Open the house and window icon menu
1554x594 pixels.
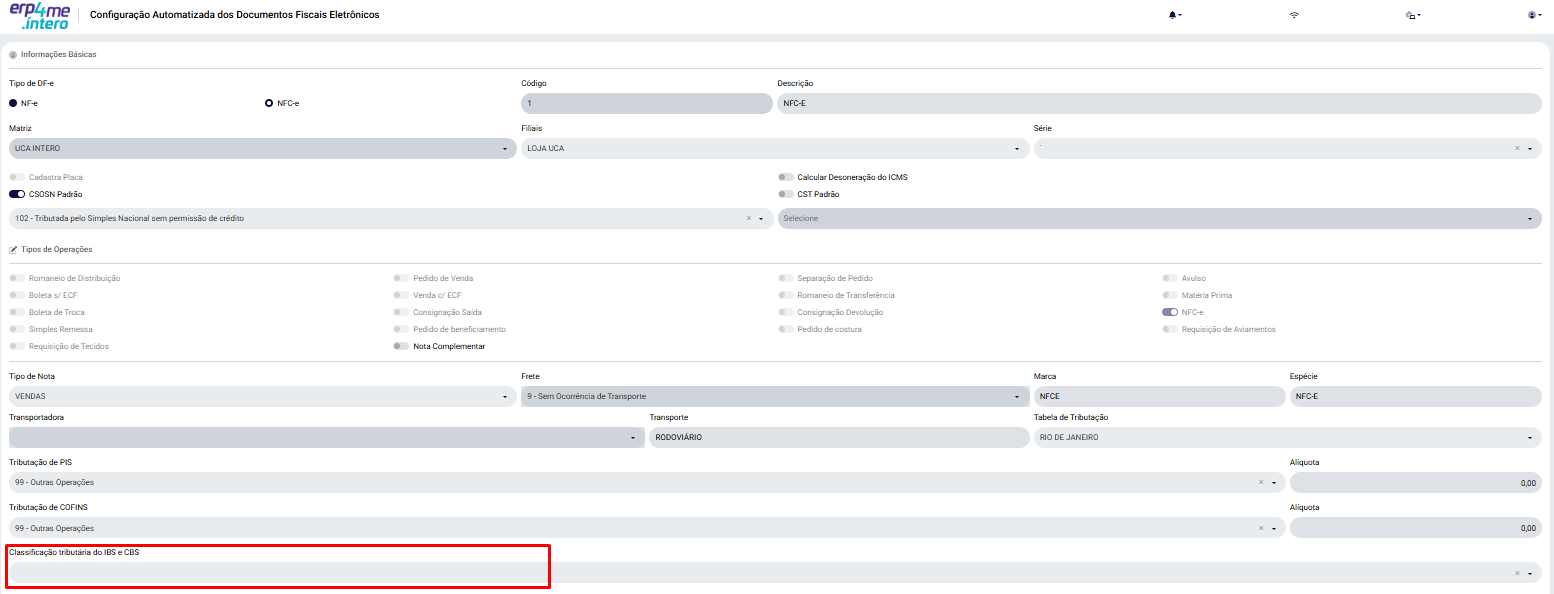tap(1413, 15)
